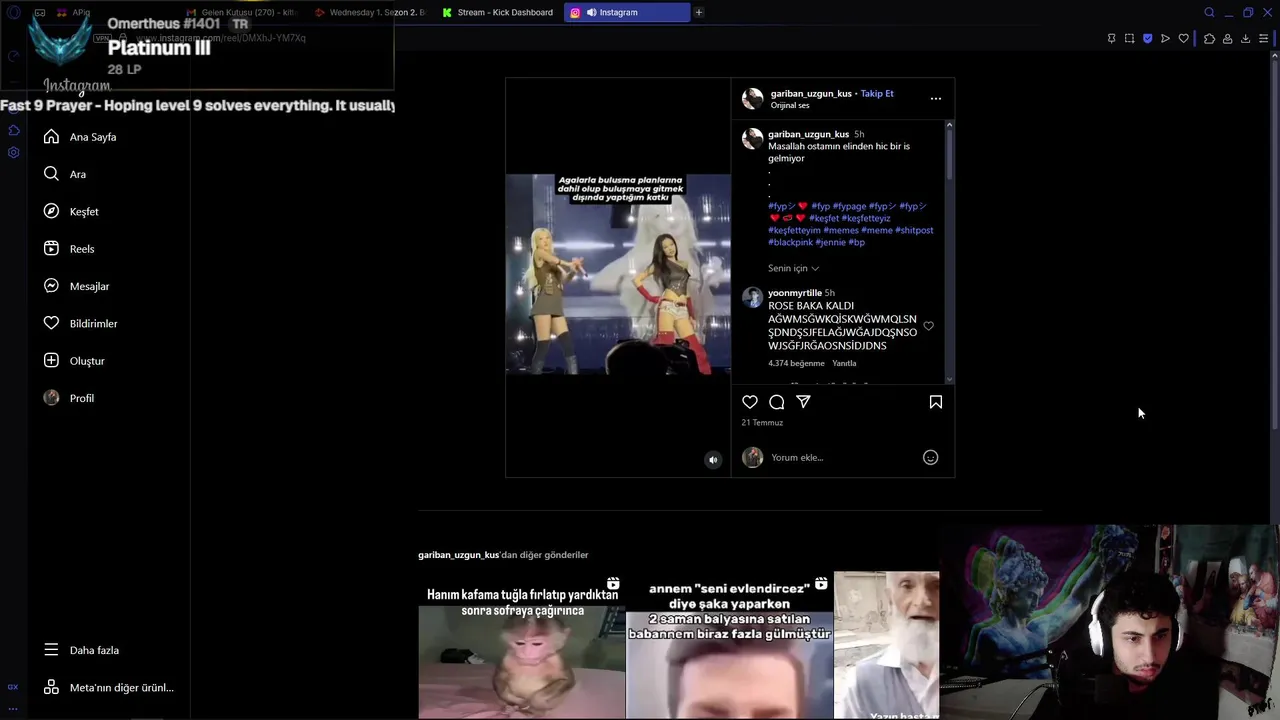The height and width of the screenshot is (720, 1280).
Task: Switch to Stream - Kick Dashboard tab
Action: pos(497,12)
